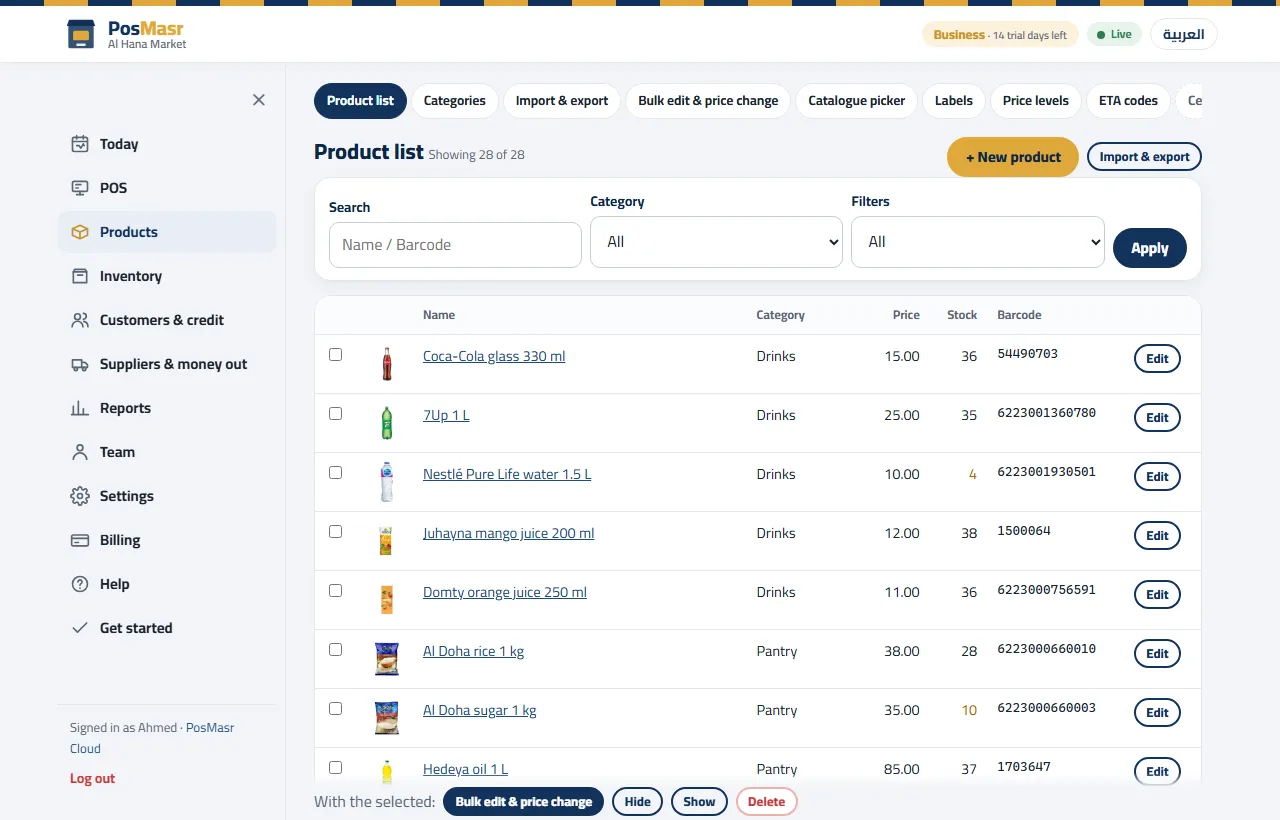Viewport: 1280px width, 820px height.
Task: Tick the Coca-Cola glass 330 ml checkbox
Action: coord(336,355)
